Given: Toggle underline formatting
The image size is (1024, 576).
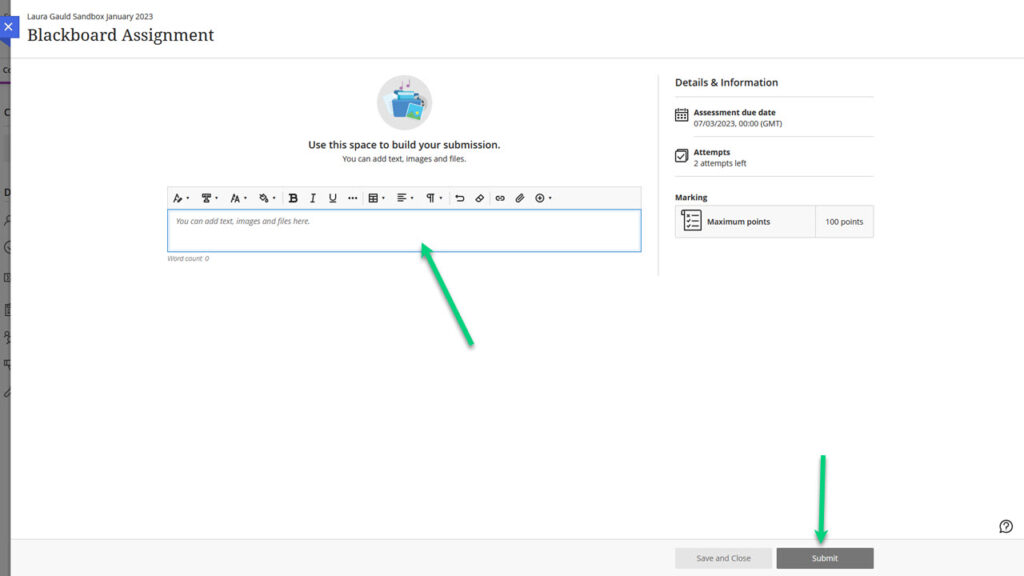Looking at the screenshot, I should [x=332, y=198].
